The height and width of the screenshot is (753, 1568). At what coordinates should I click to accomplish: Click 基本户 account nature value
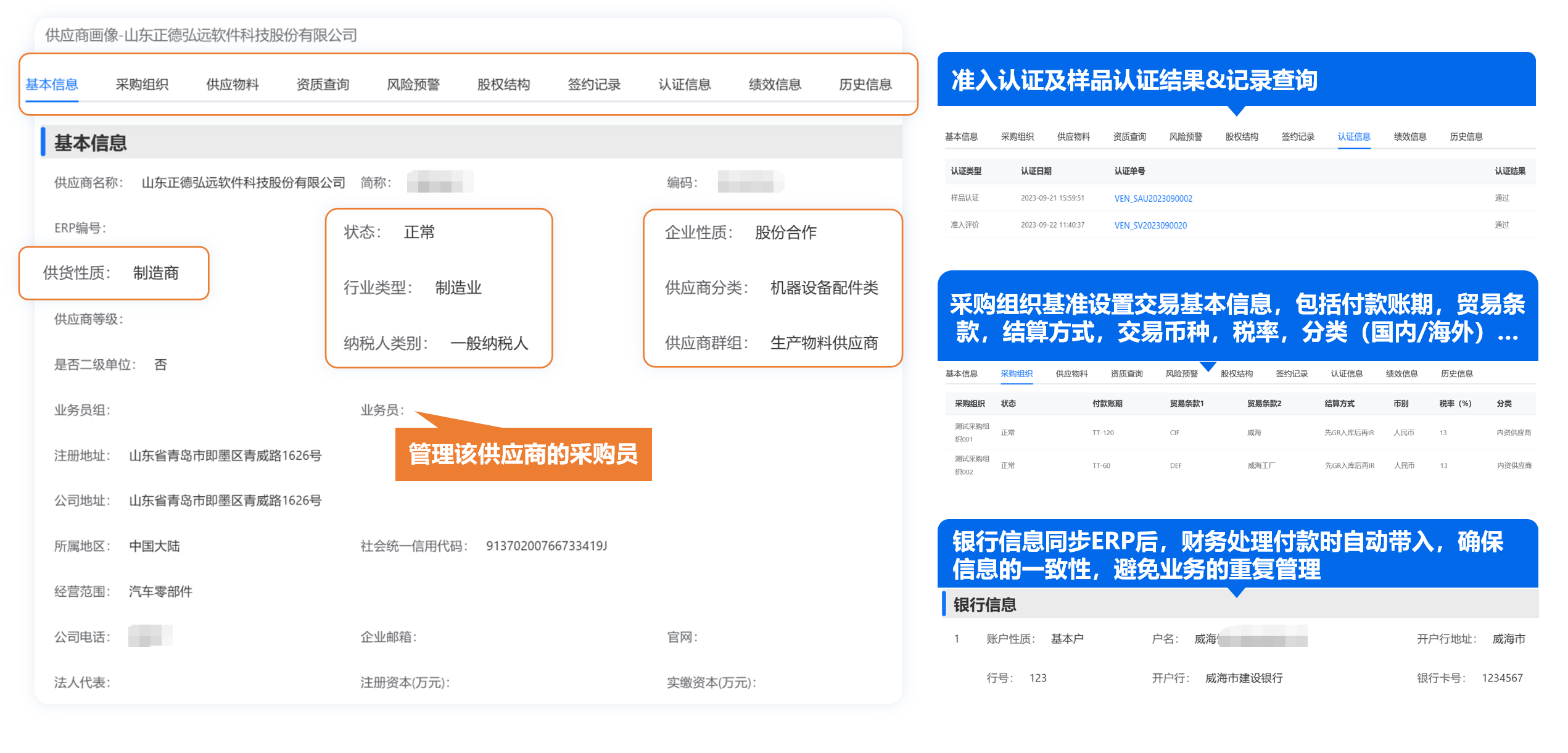point(1067,639)
